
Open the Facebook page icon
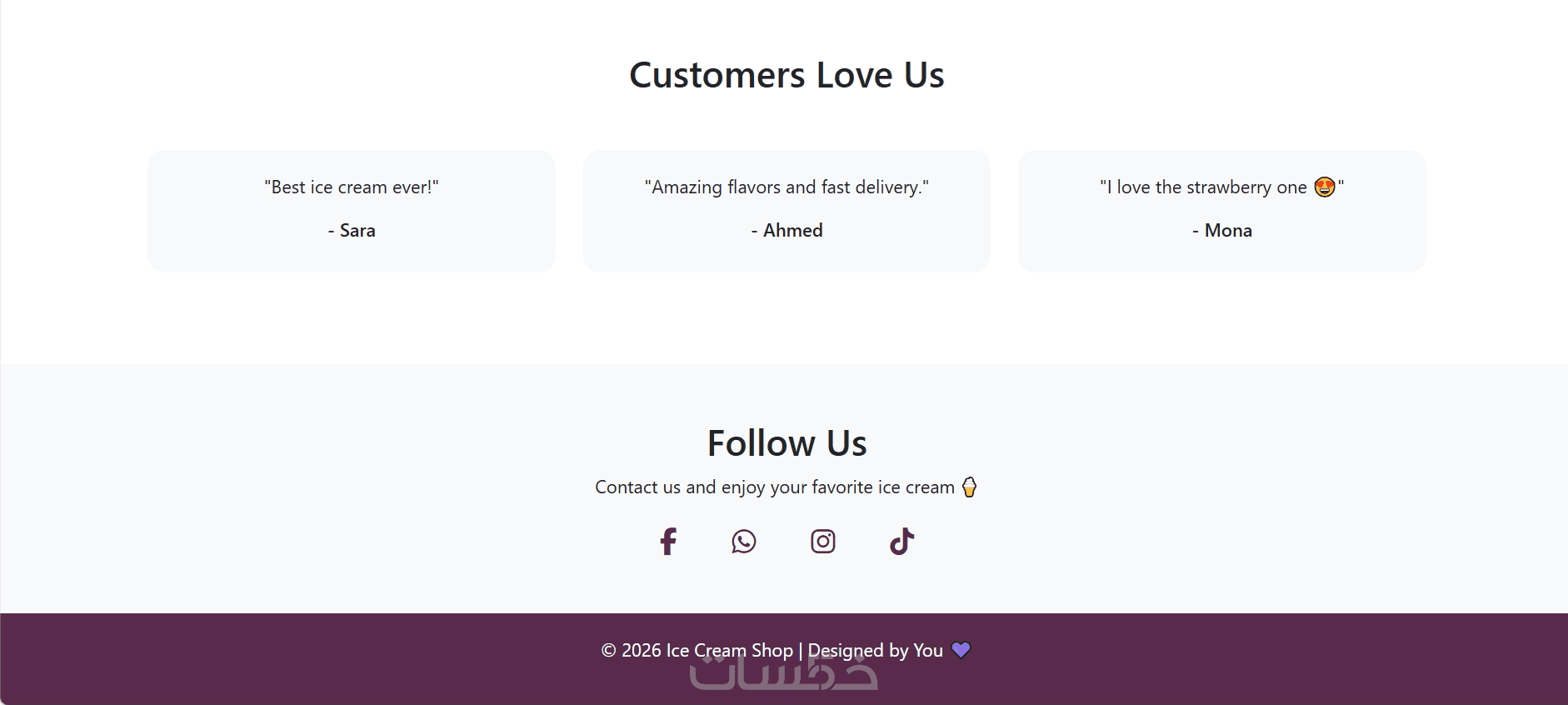[x=668, y=542]
